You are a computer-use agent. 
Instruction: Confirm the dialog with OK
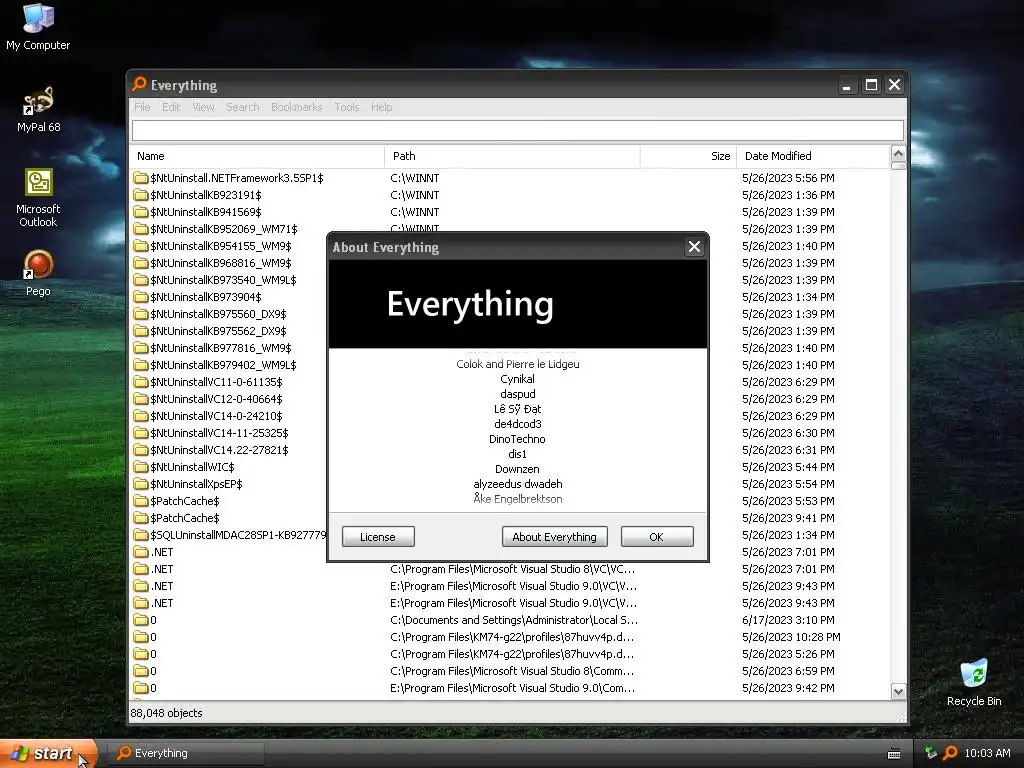point(657,537)
